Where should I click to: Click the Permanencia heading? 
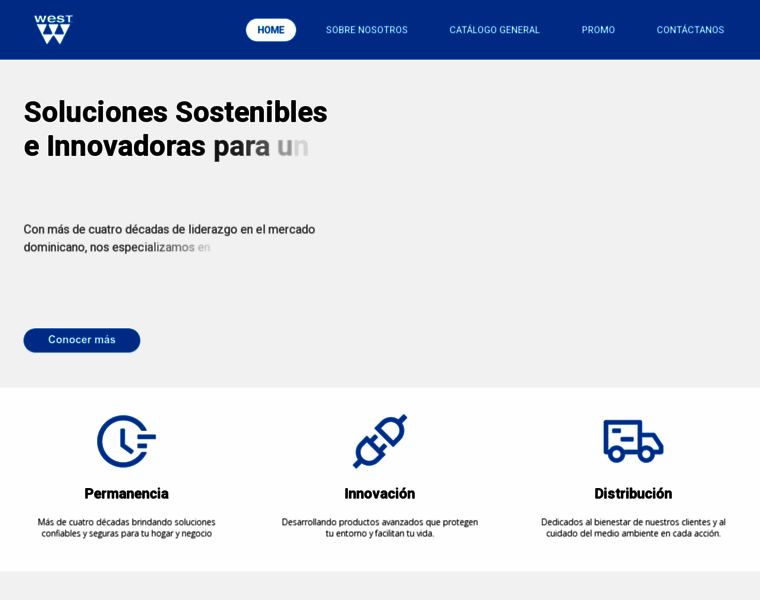(127, 493)
